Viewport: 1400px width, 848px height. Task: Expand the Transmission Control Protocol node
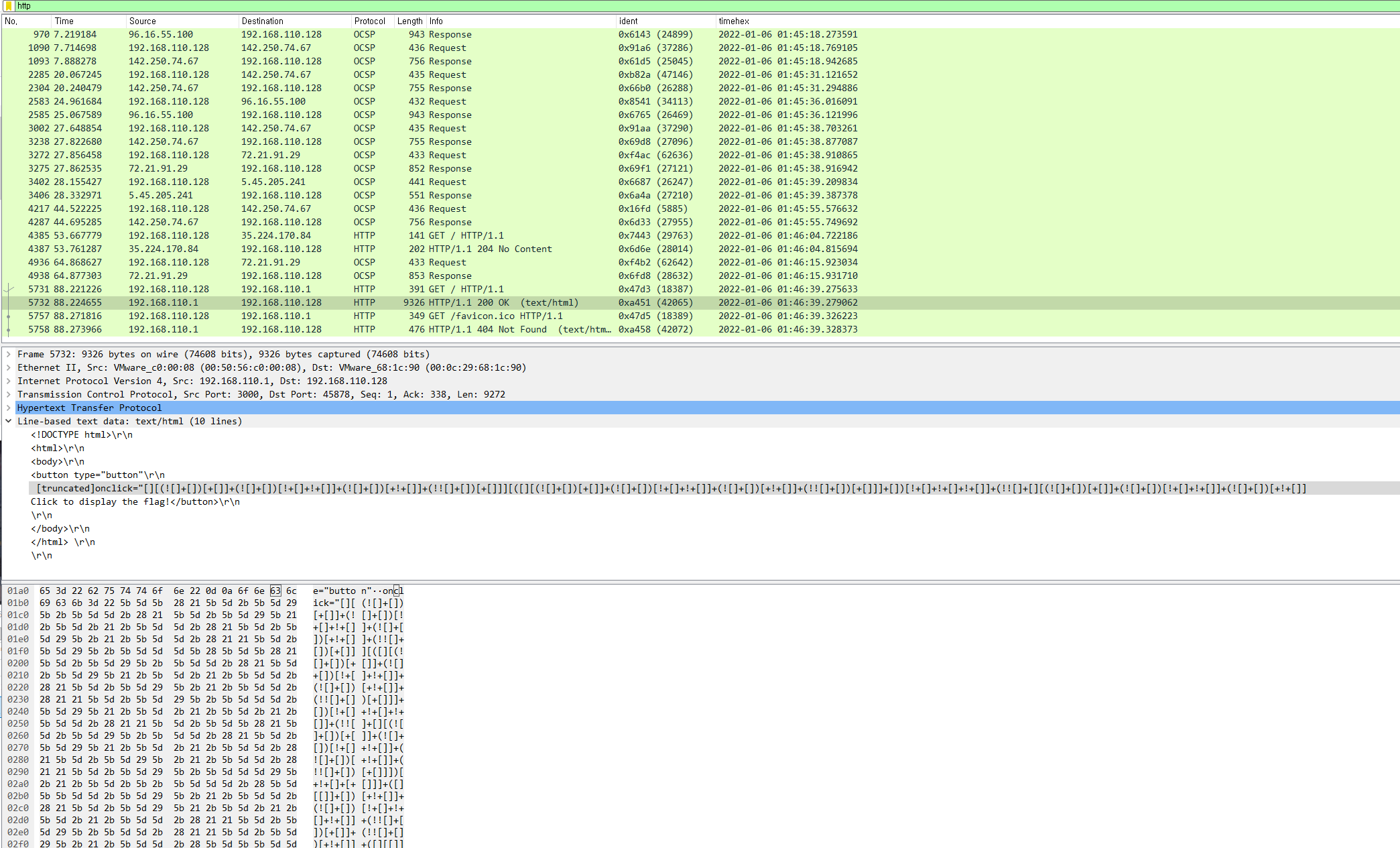tap(8, 394)
